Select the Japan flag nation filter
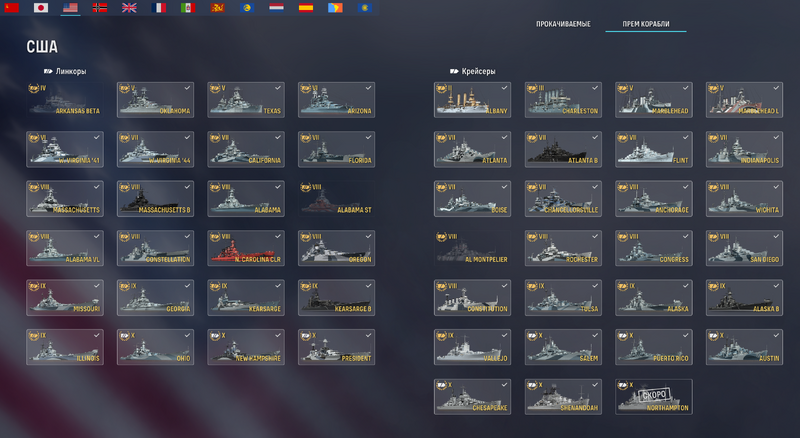 tap(41, 8)
